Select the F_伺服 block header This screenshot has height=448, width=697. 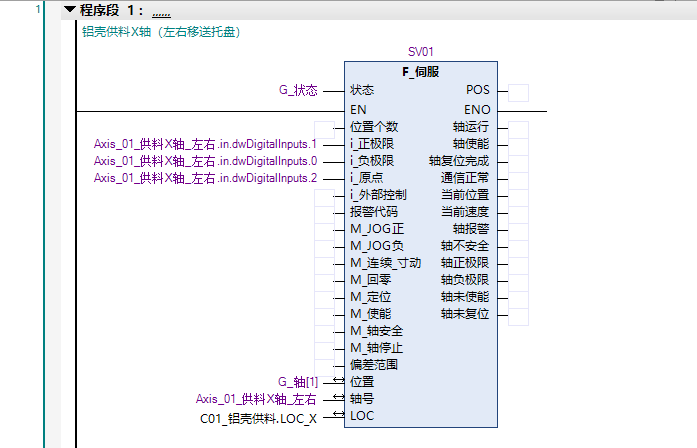pyautogui.click(x=420, y=72)
